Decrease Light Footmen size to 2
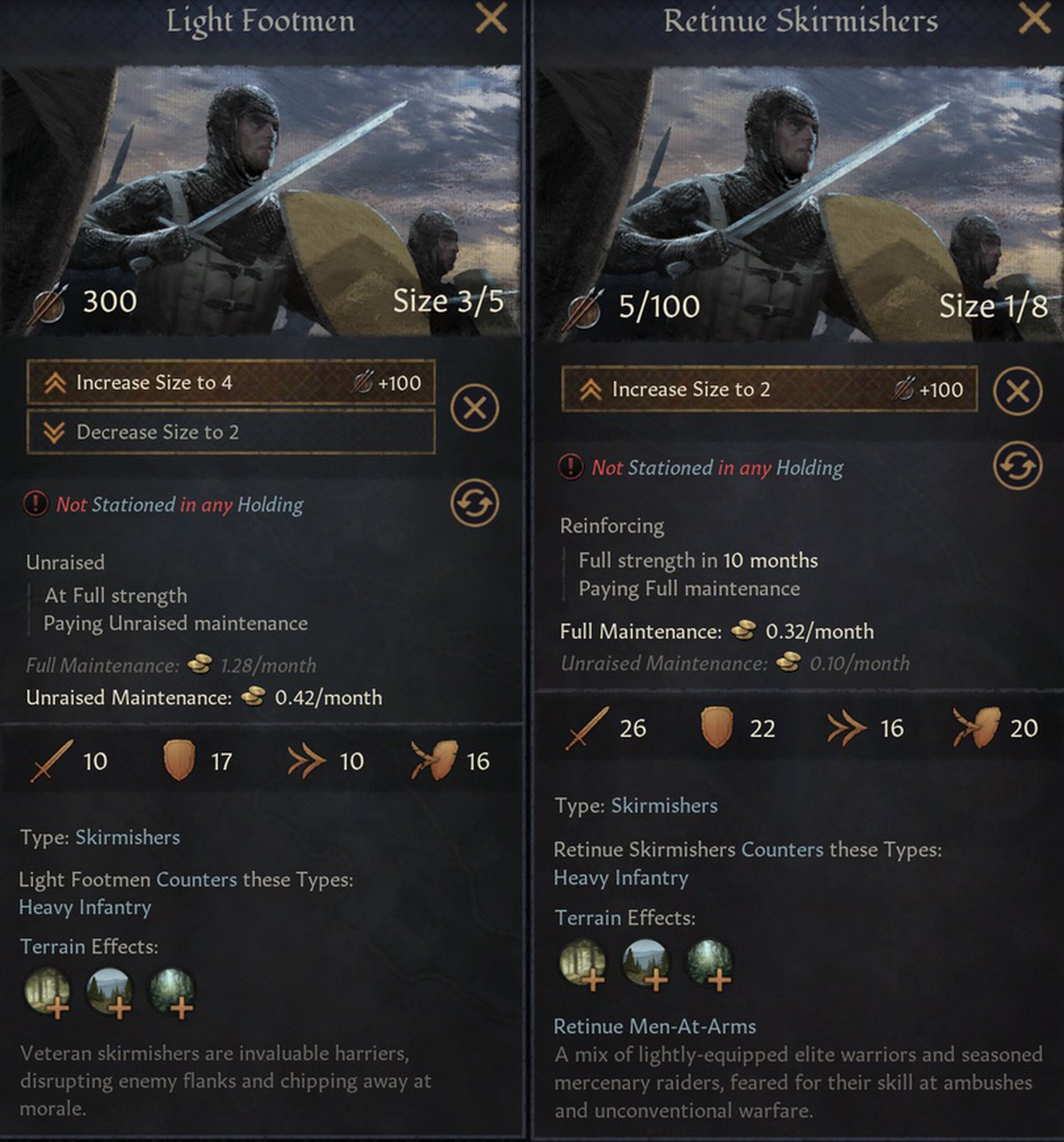 tap(231, 432)
